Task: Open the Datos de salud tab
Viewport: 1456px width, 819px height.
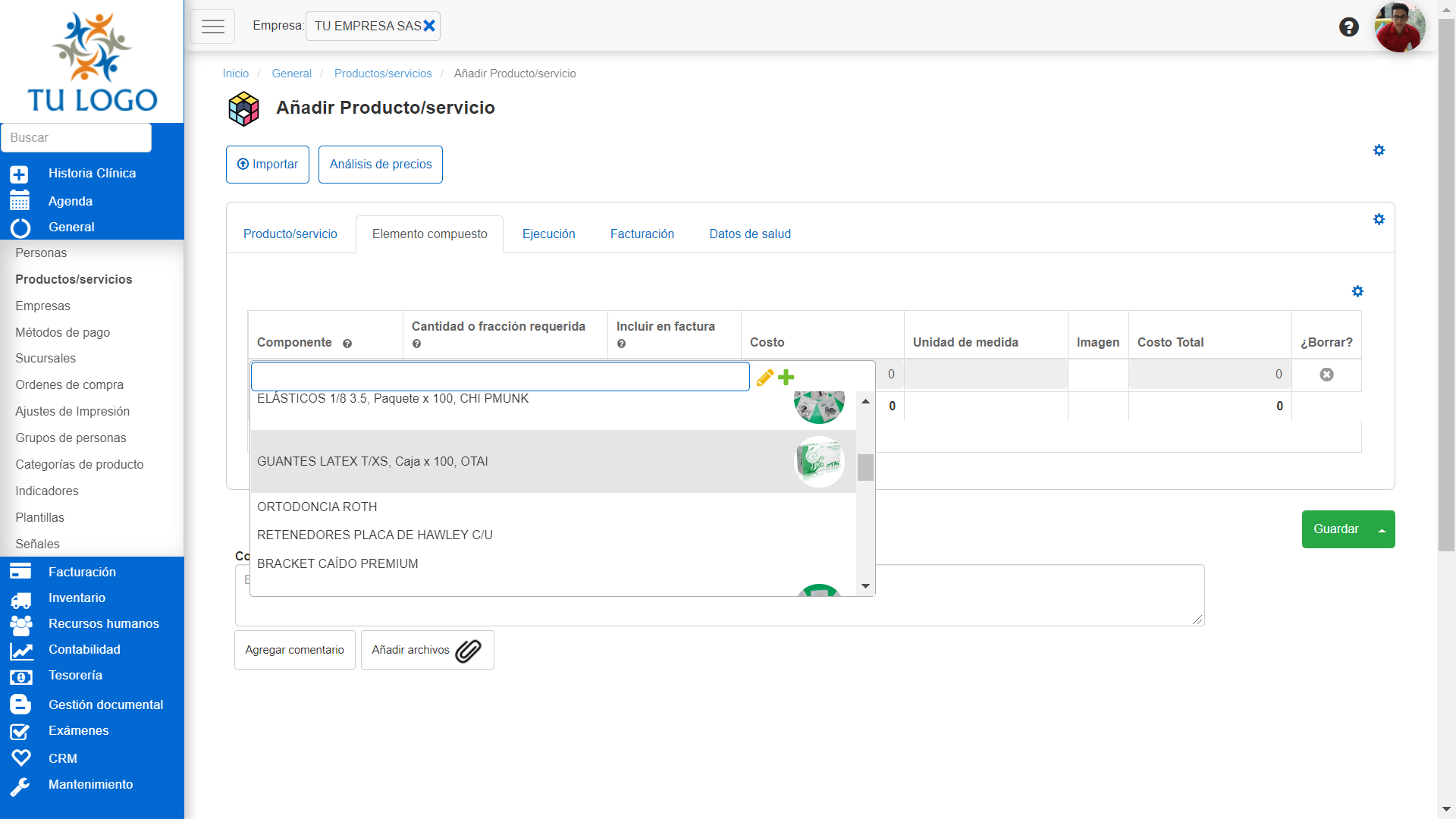Action: [x=749, y=234]
